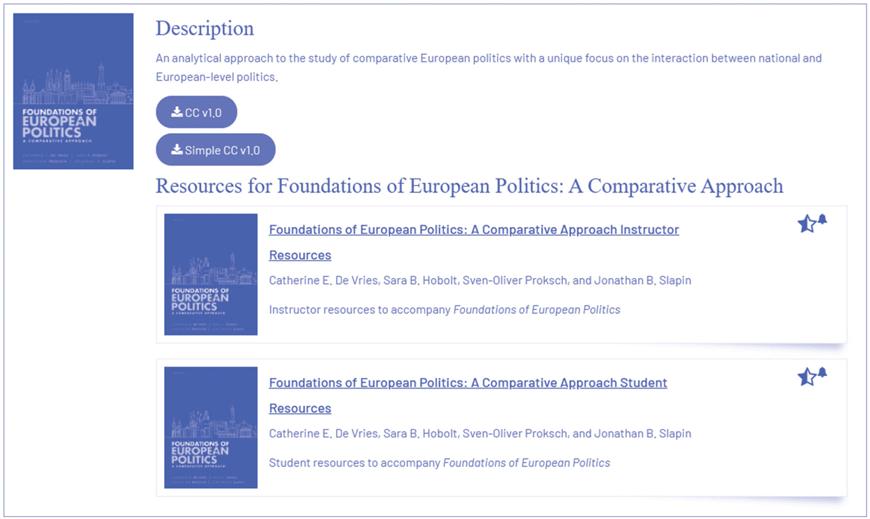870x519 pixels.
Task: Click the download icon on Simple CC v1.0
Action: coord(177,150)
